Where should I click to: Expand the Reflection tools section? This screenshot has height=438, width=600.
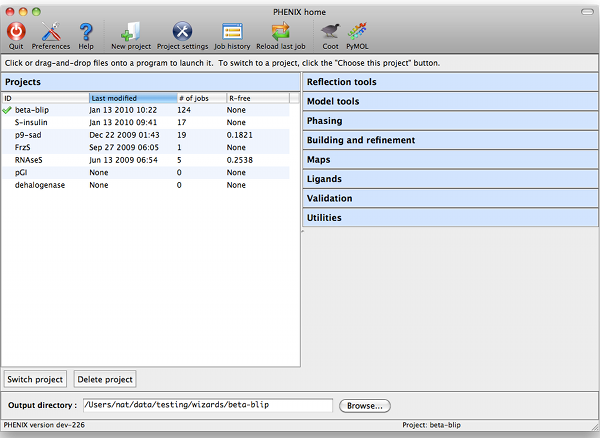tap(450, 82)
